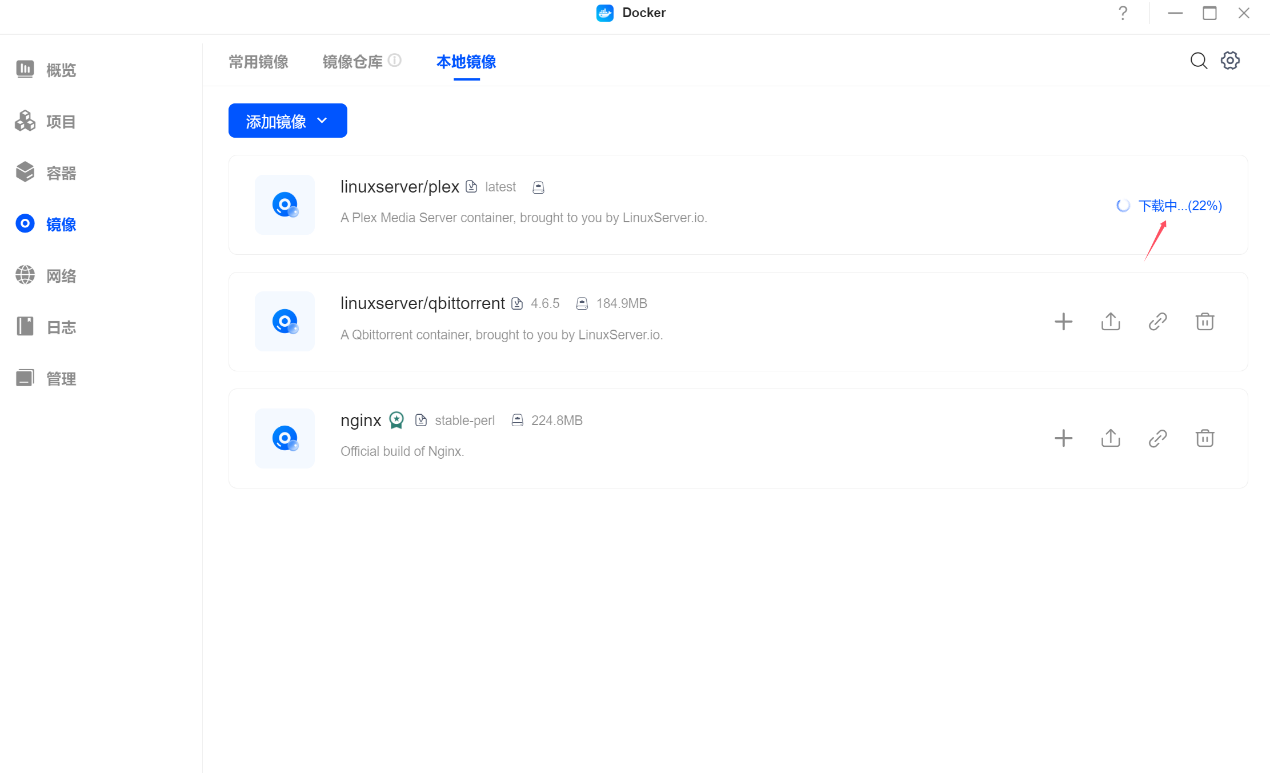1270x773 pixels.
Task: Click the help question mark icon
Action: [x=1122, y=13]
